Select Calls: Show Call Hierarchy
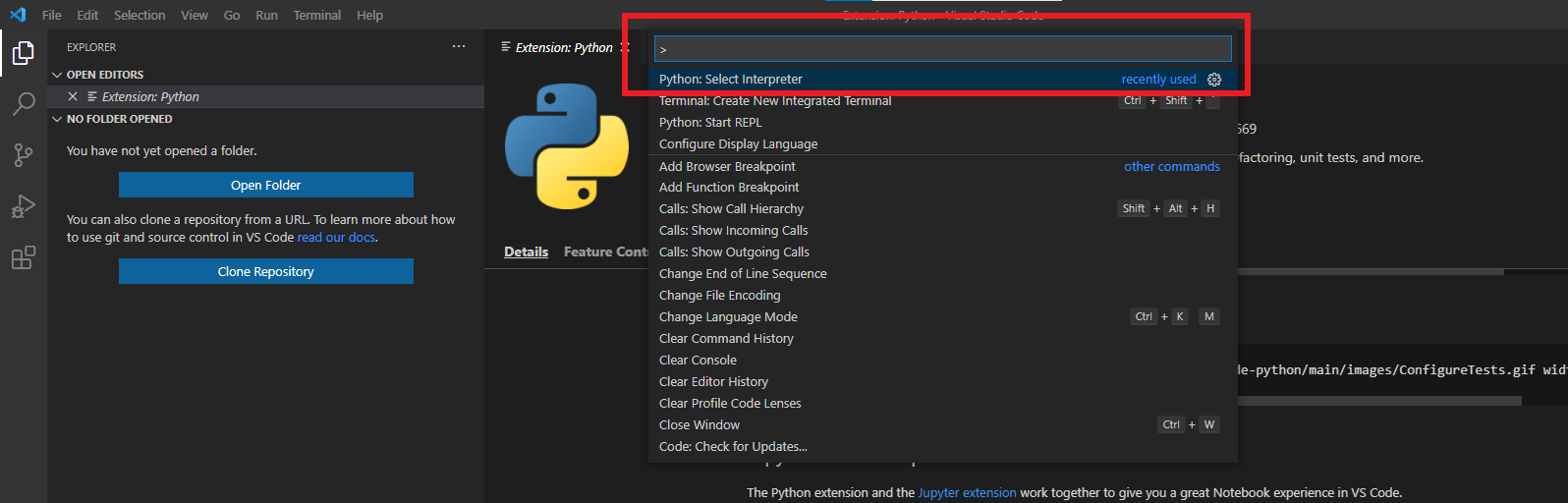The image size is (1568, 503). [x=943, y=208]
